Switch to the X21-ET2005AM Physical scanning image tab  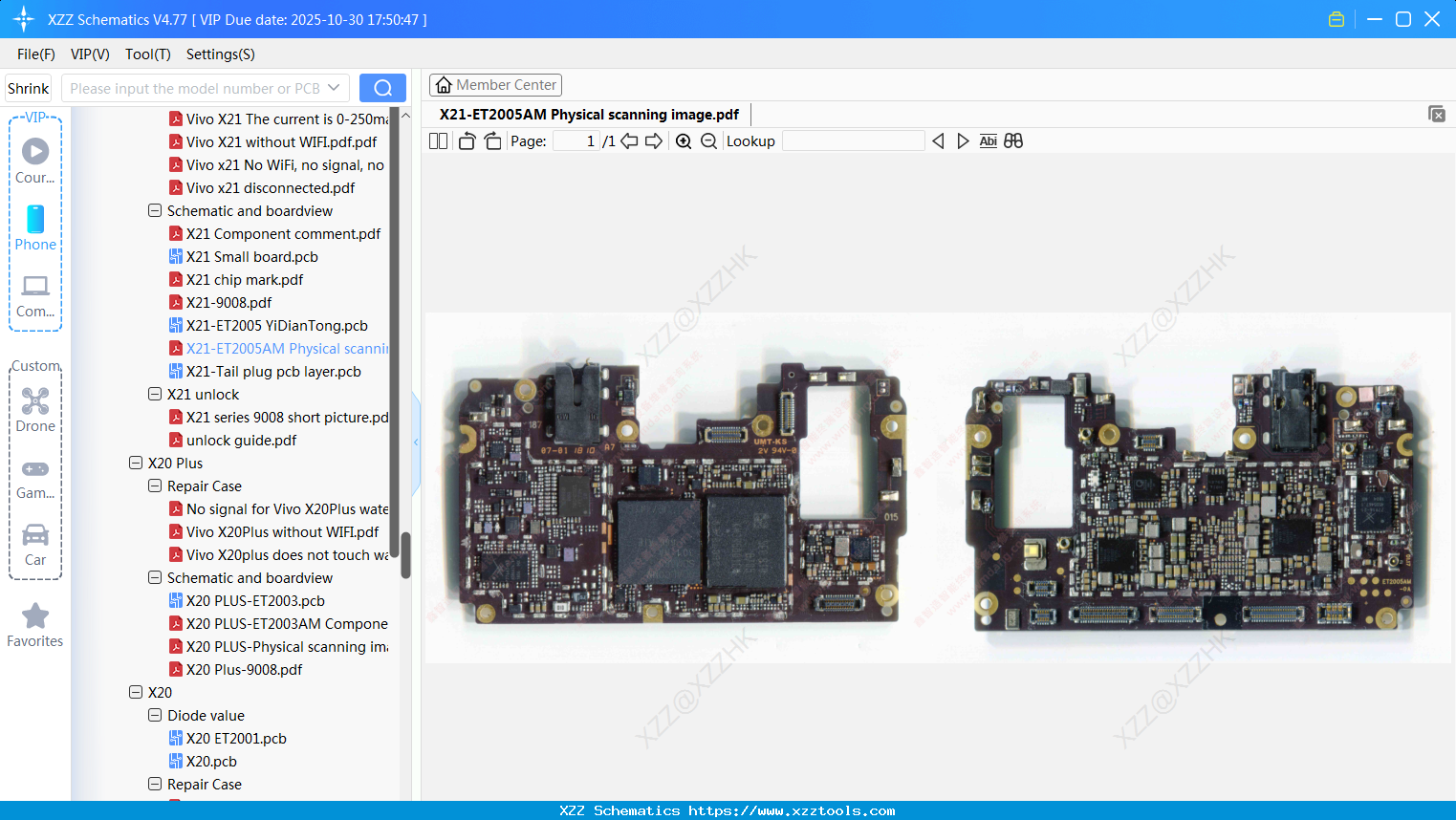[588, 114]
